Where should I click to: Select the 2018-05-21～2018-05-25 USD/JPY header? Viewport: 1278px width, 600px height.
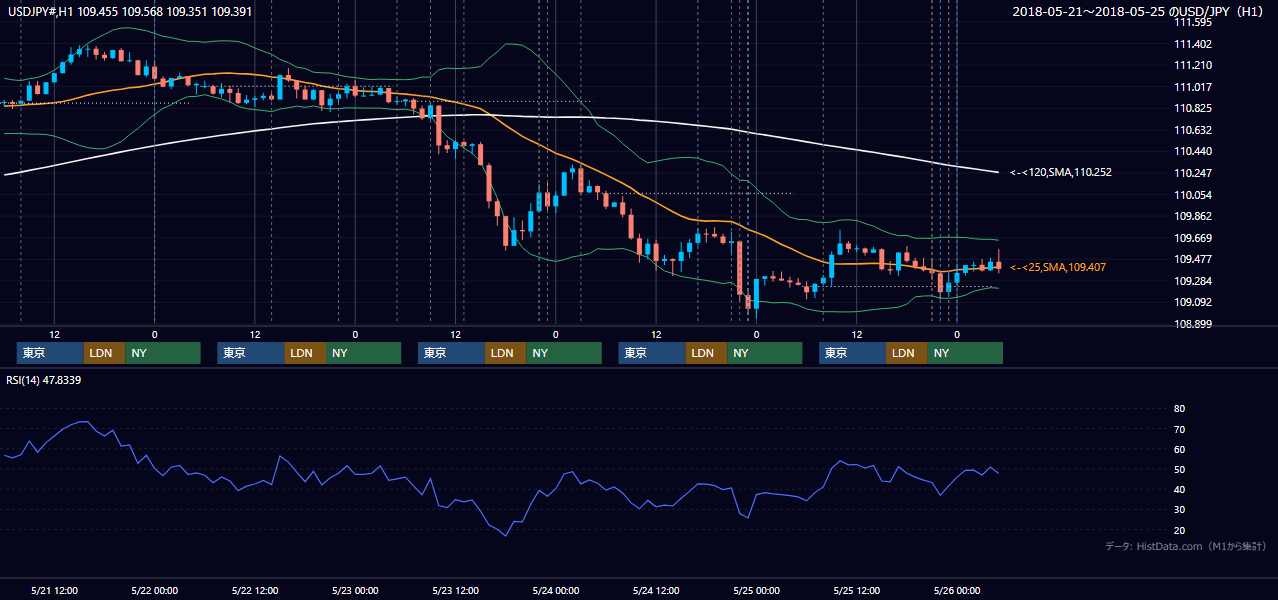click(x=1138, y=11)
